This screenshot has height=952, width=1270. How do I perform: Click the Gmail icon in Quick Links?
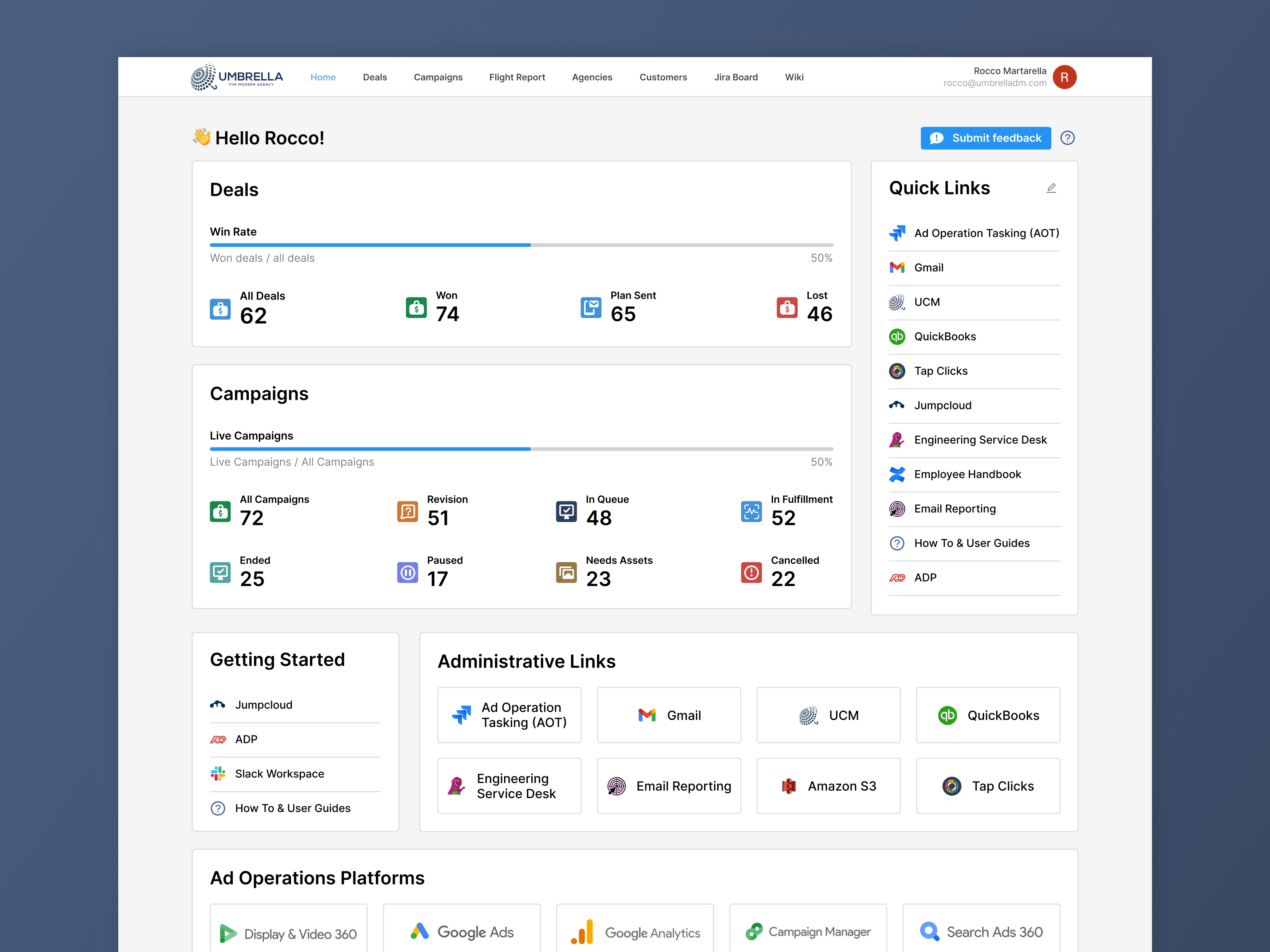897,267
